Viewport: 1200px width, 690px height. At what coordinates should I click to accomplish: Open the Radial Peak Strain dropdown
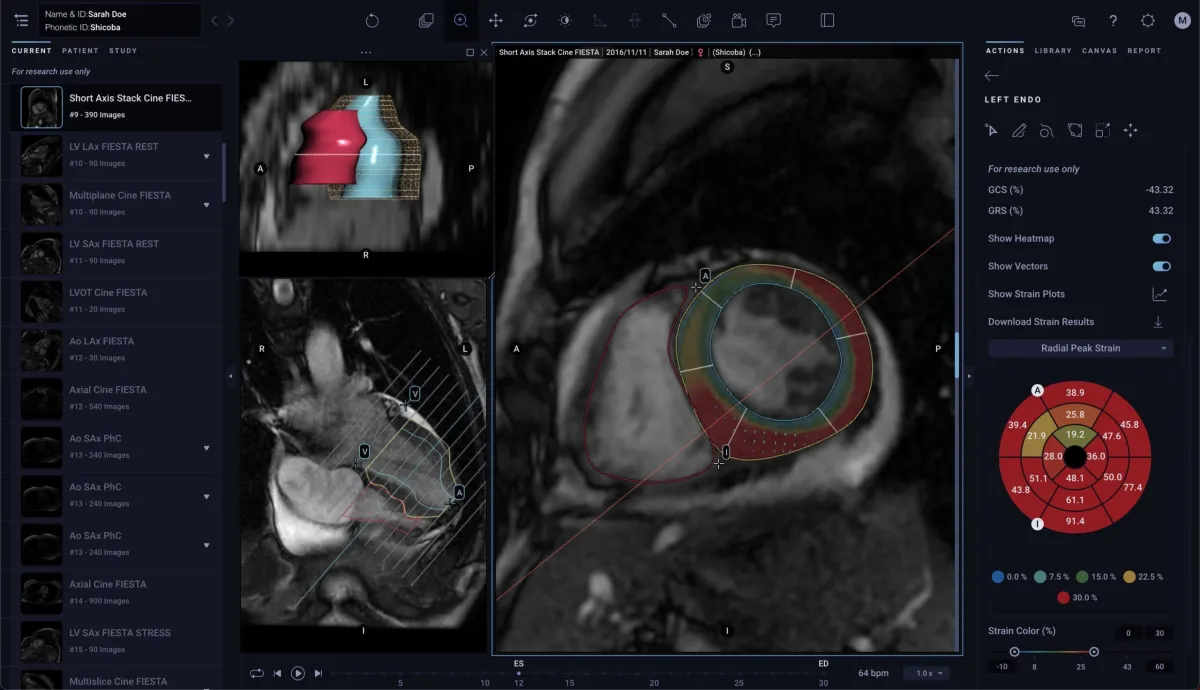pos(1080,348)
